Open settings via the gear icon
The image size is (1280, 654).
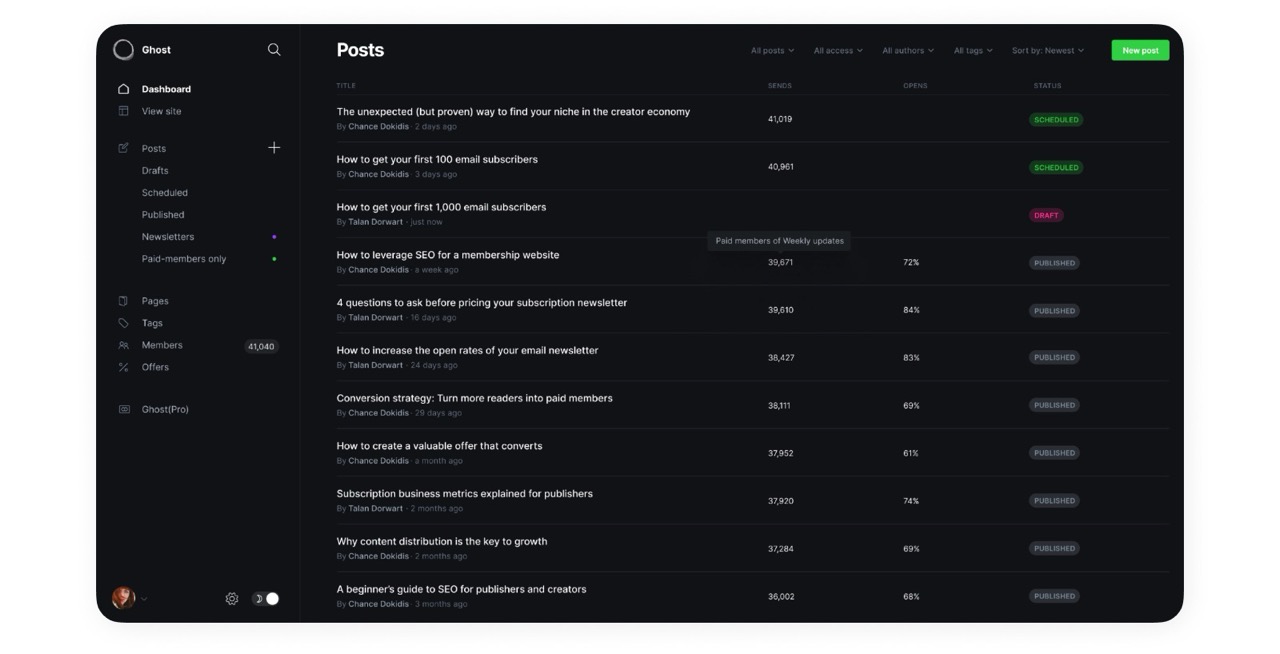coord(232,599)
